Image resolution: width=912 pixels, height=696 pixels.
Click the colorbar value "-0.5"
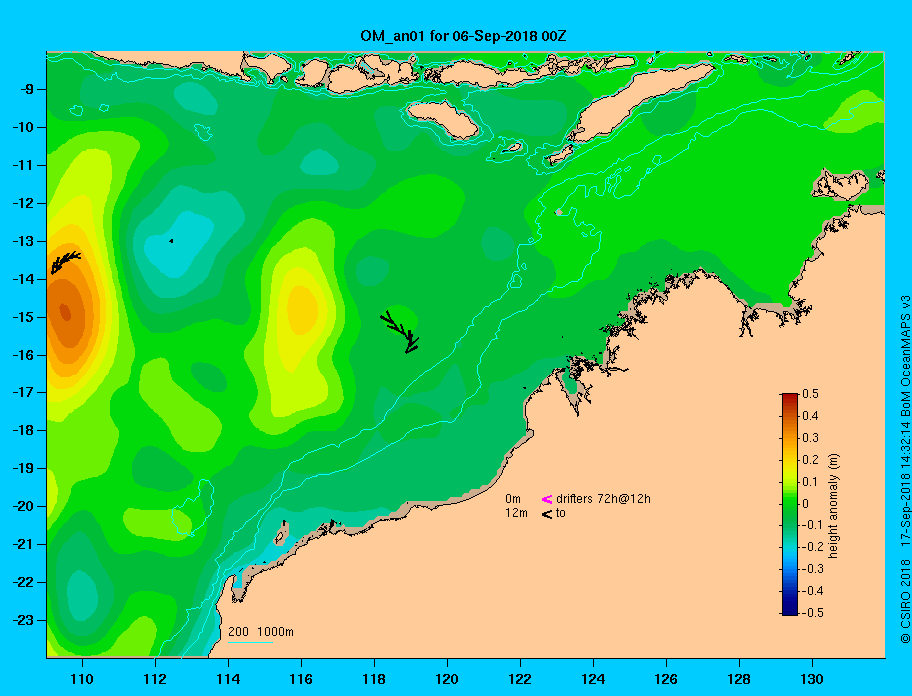click(x=813, y=612)
